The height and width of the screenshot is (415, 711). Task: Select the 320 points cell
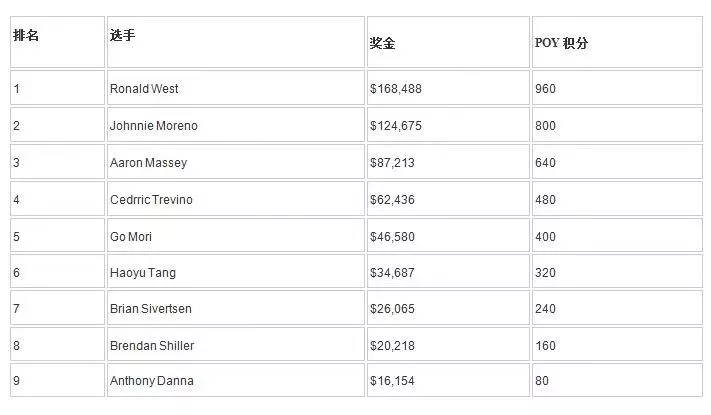pyautogui.click(x=617, y=272)
